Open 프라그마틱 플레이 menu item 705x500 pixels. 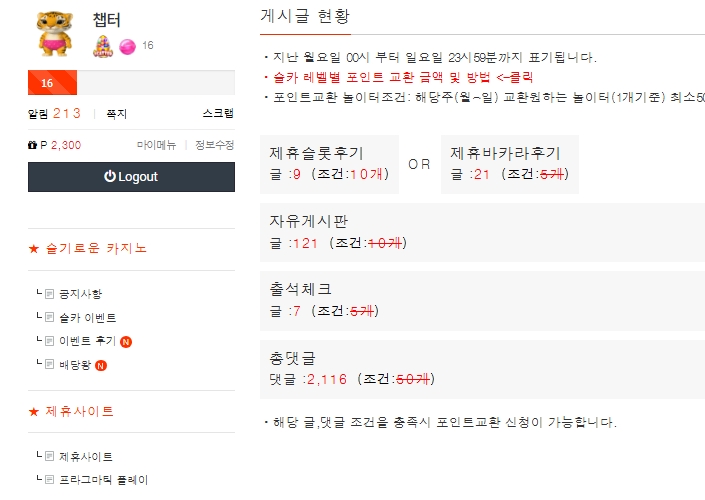(103, 480)
